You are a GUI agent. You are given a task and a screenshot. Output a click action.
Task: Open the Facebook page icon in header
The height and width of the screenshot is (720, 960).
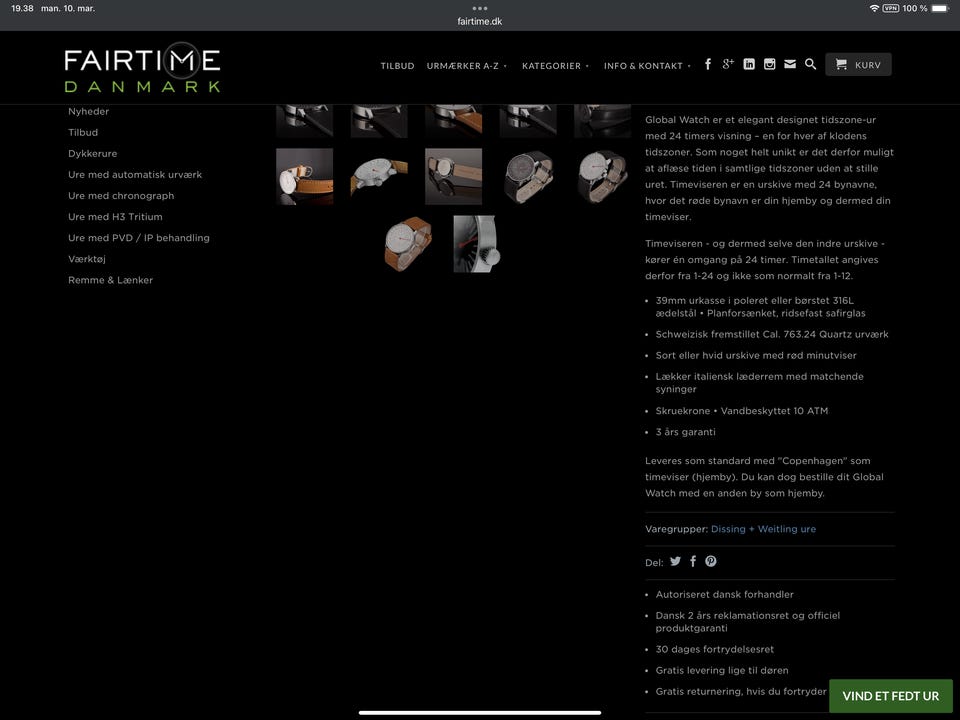point(708,64)
